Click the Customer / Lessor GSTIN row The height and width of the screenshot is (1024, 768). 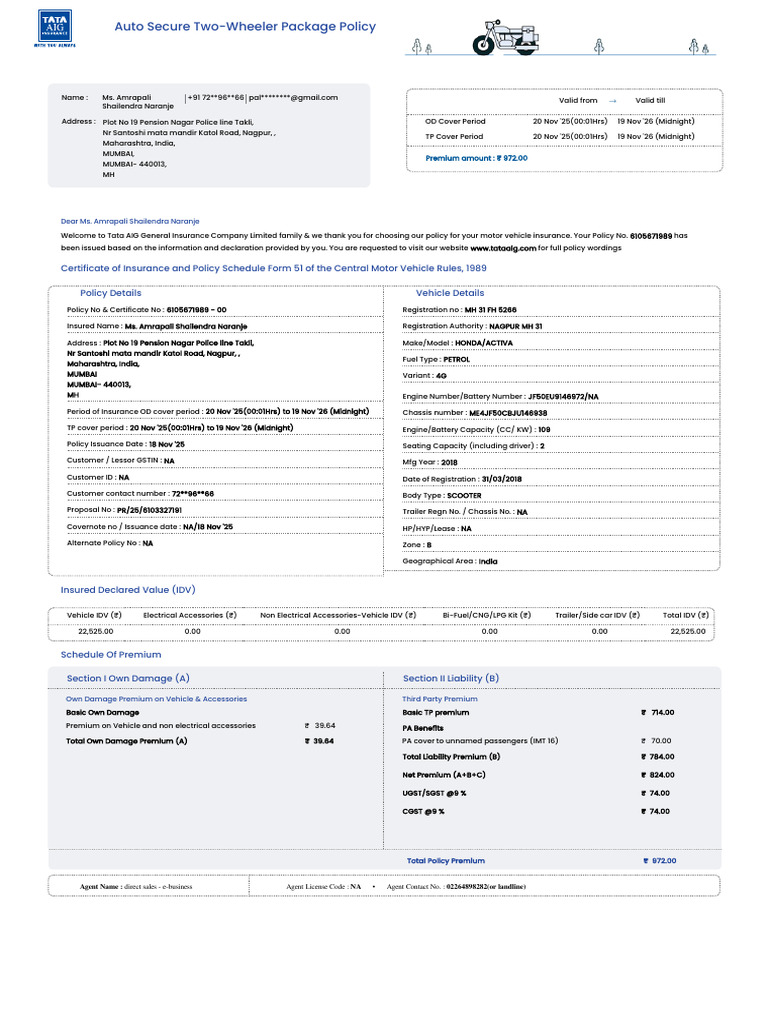coord(121,460)
